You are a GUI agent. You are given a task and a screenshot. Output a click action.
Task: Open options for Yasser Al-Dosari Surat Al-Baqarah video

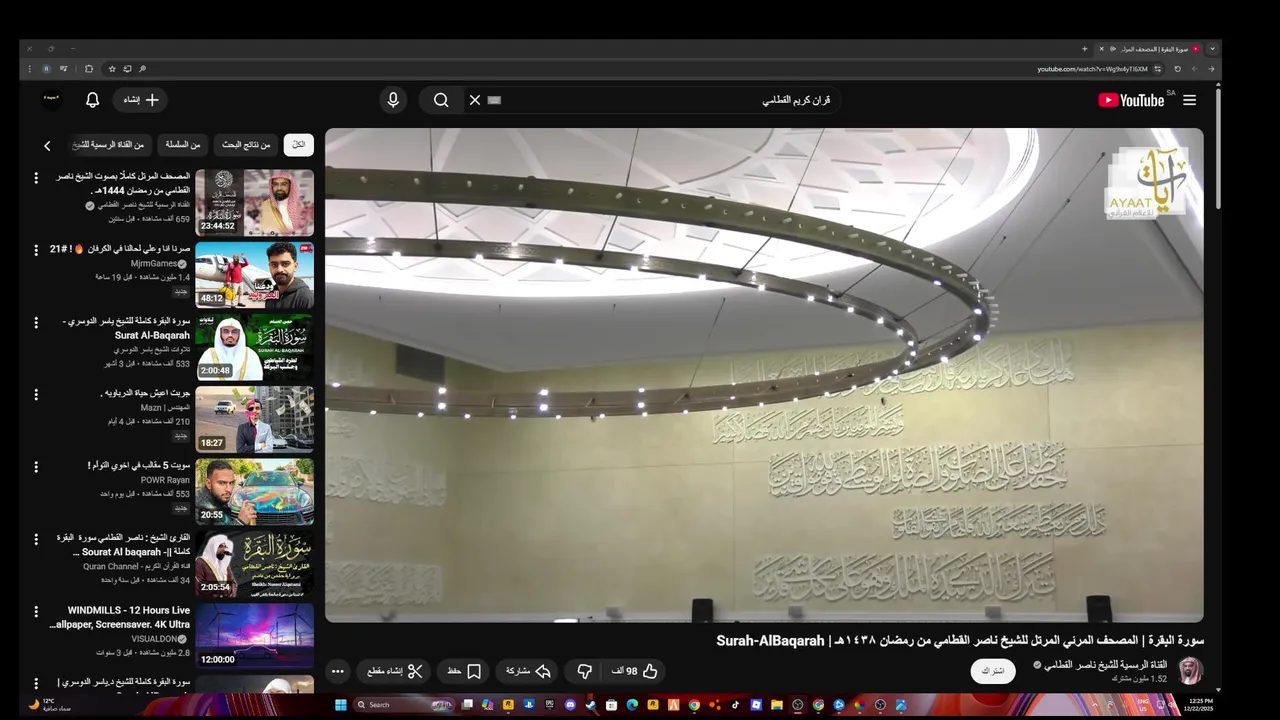tap(36, 322)
